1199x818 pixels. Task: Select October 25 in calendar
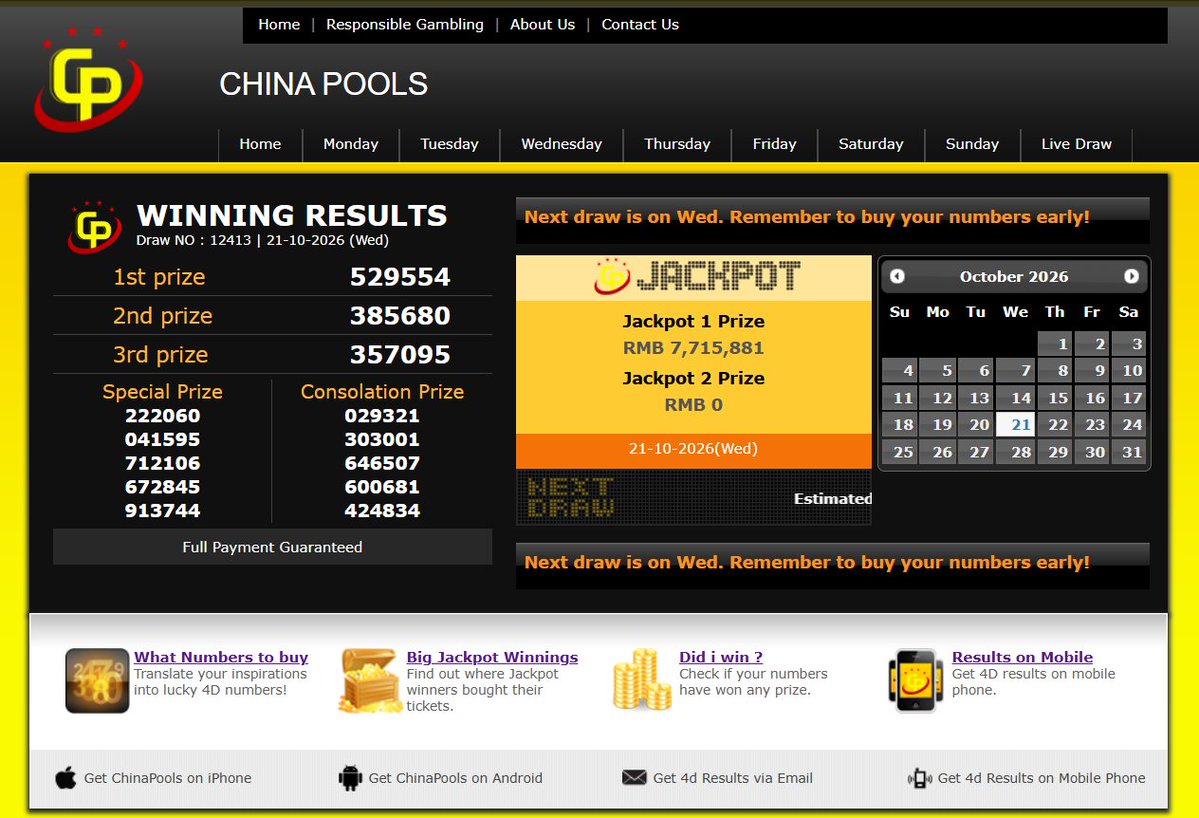point(900,452)
